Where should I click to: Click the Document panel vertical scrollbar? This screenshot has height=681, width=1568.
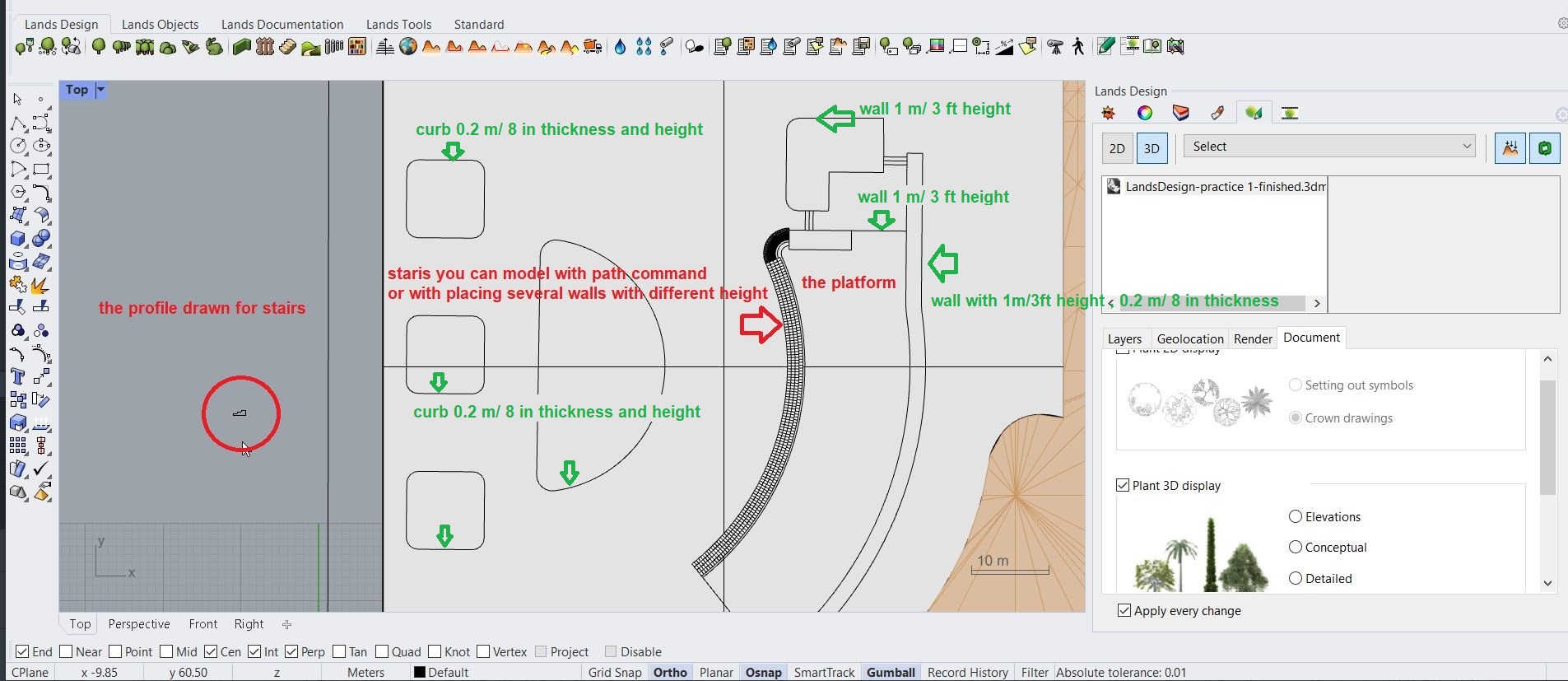[x=1547, y=436]
